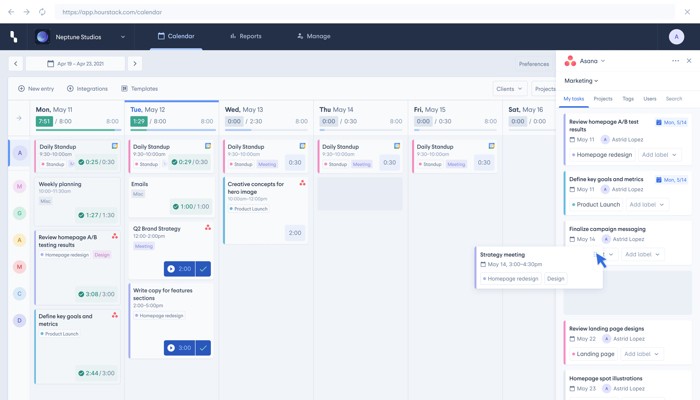This screenshot has height=400, width=700.
Task: Click Google Calendar icon on Thursday Daily Standup
Action: [x=397, y=146]
